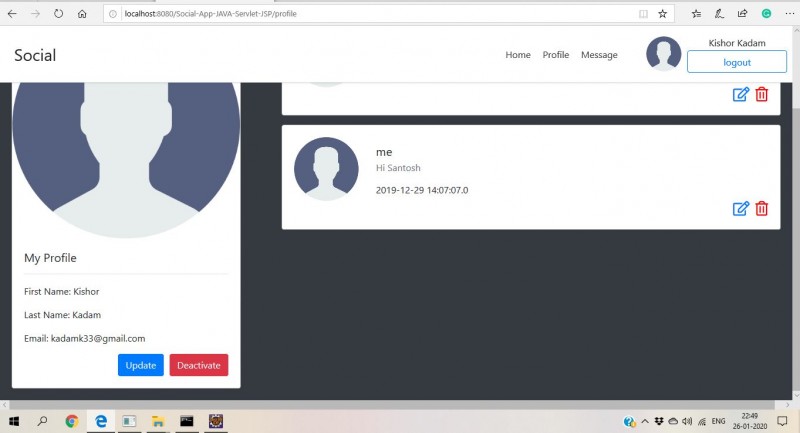Open the favorites hub icon
Screen dimensions: 800x433
[x=696, y=14]
